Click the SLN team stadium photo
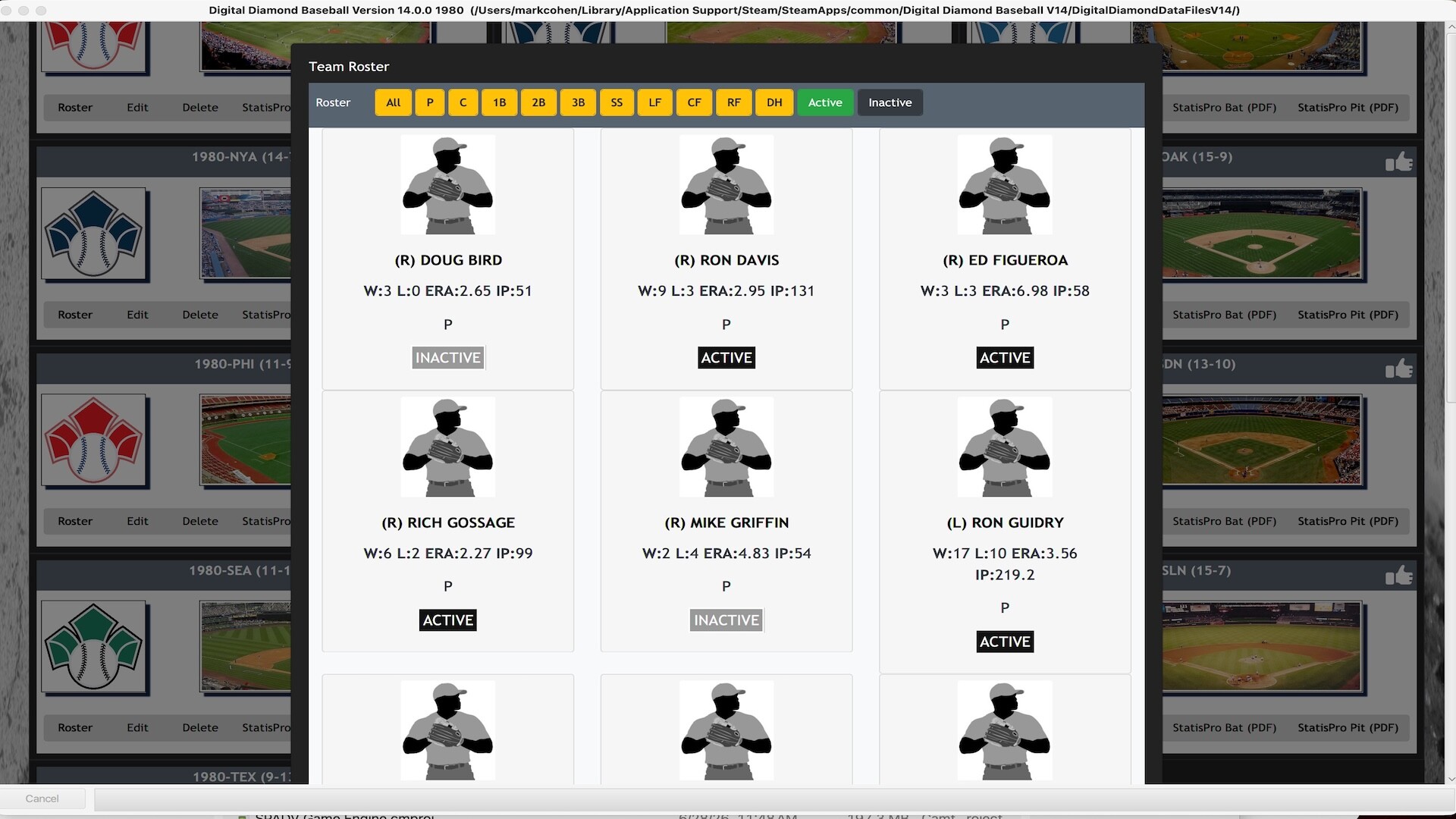 [1262, 648]
